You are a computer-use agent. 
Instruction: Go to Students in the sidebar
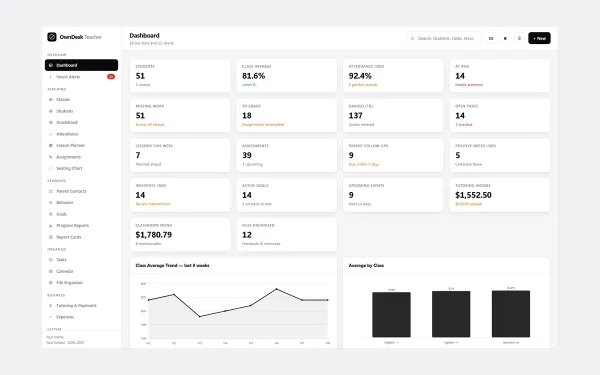click(x=81, y=111)
